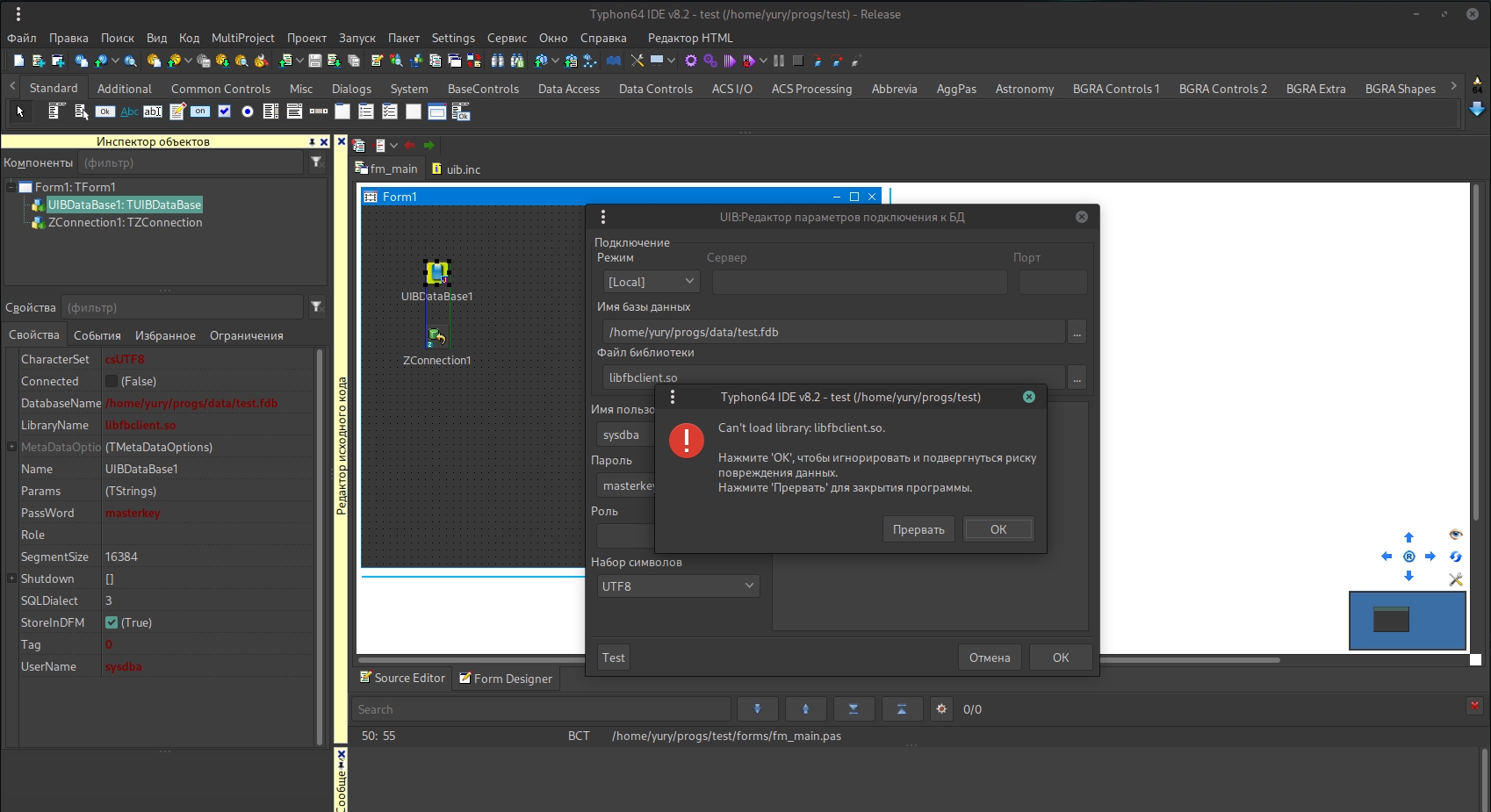Viewport: 1491px width, 812px height.
Task: Select the TMemo notepad component icon
Action: [x=177, y=111]
